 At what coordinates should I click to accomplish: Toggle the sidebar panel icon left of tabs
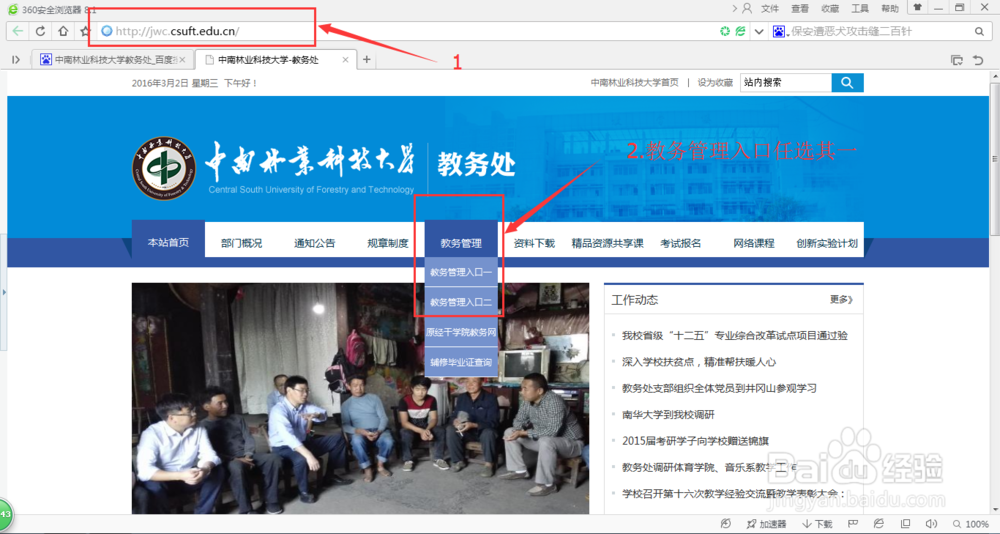point(16,59)
